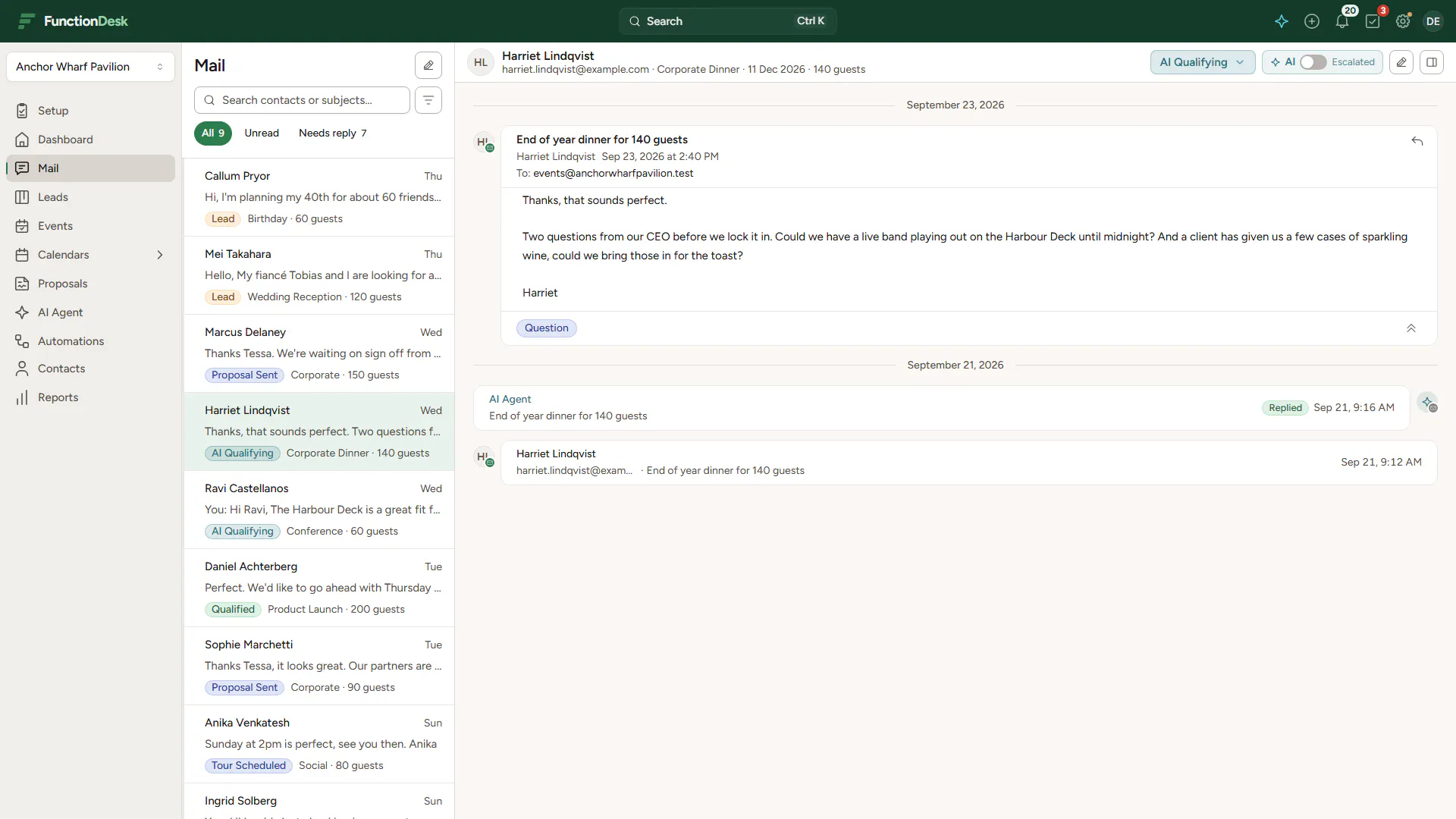Toggle the AI Escalated switch
The image size is (1456, 819).
click(1313, 62)
